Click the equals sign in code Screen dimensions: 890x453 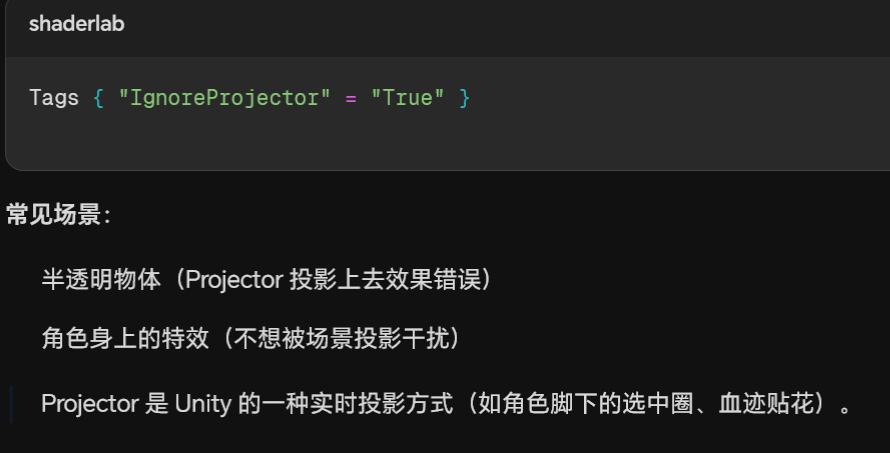point(350,98)
